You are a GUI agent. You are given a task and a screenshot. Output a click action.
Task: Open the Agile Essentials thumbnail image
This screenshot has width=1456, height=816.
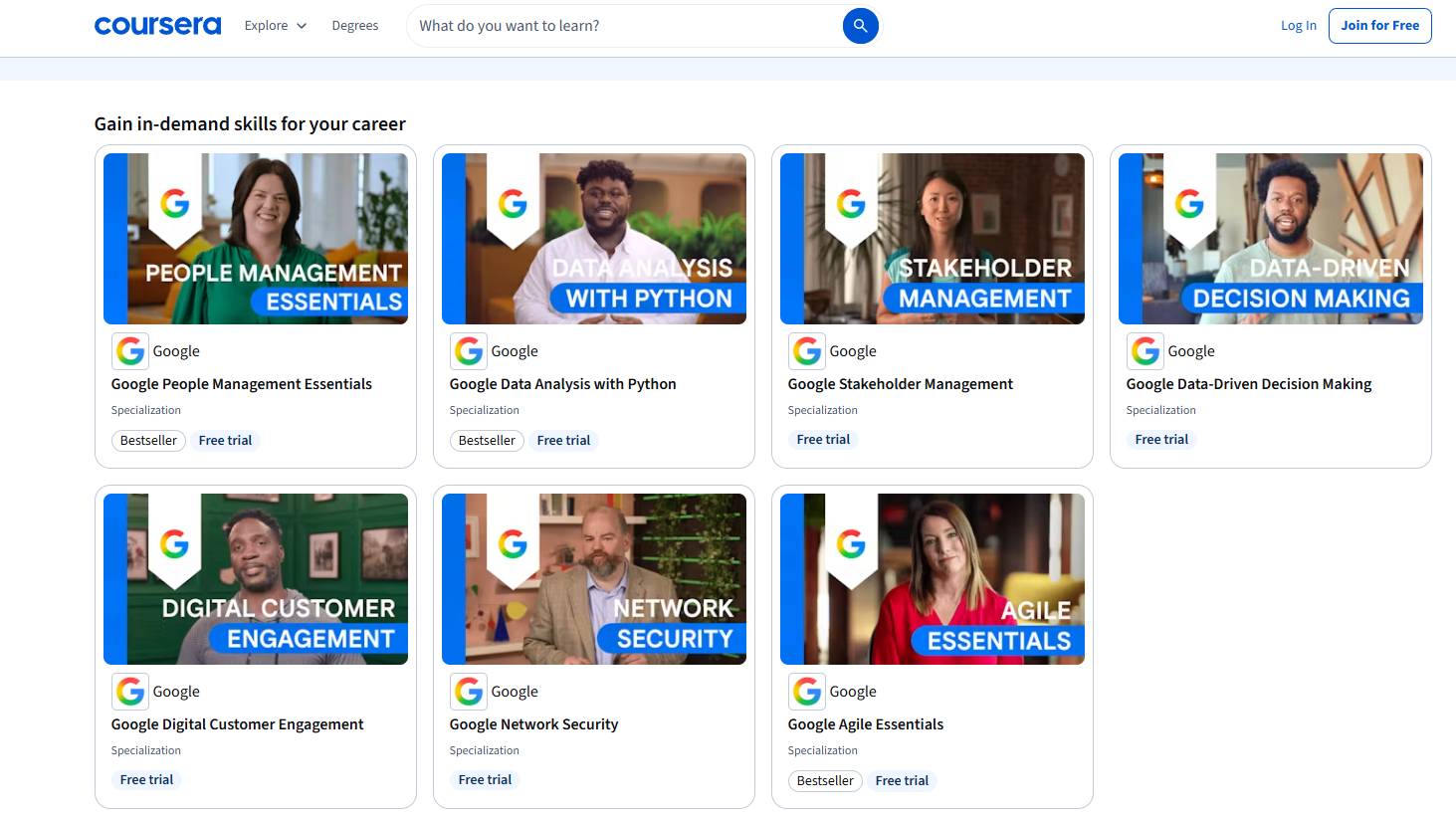pos(933,579)
